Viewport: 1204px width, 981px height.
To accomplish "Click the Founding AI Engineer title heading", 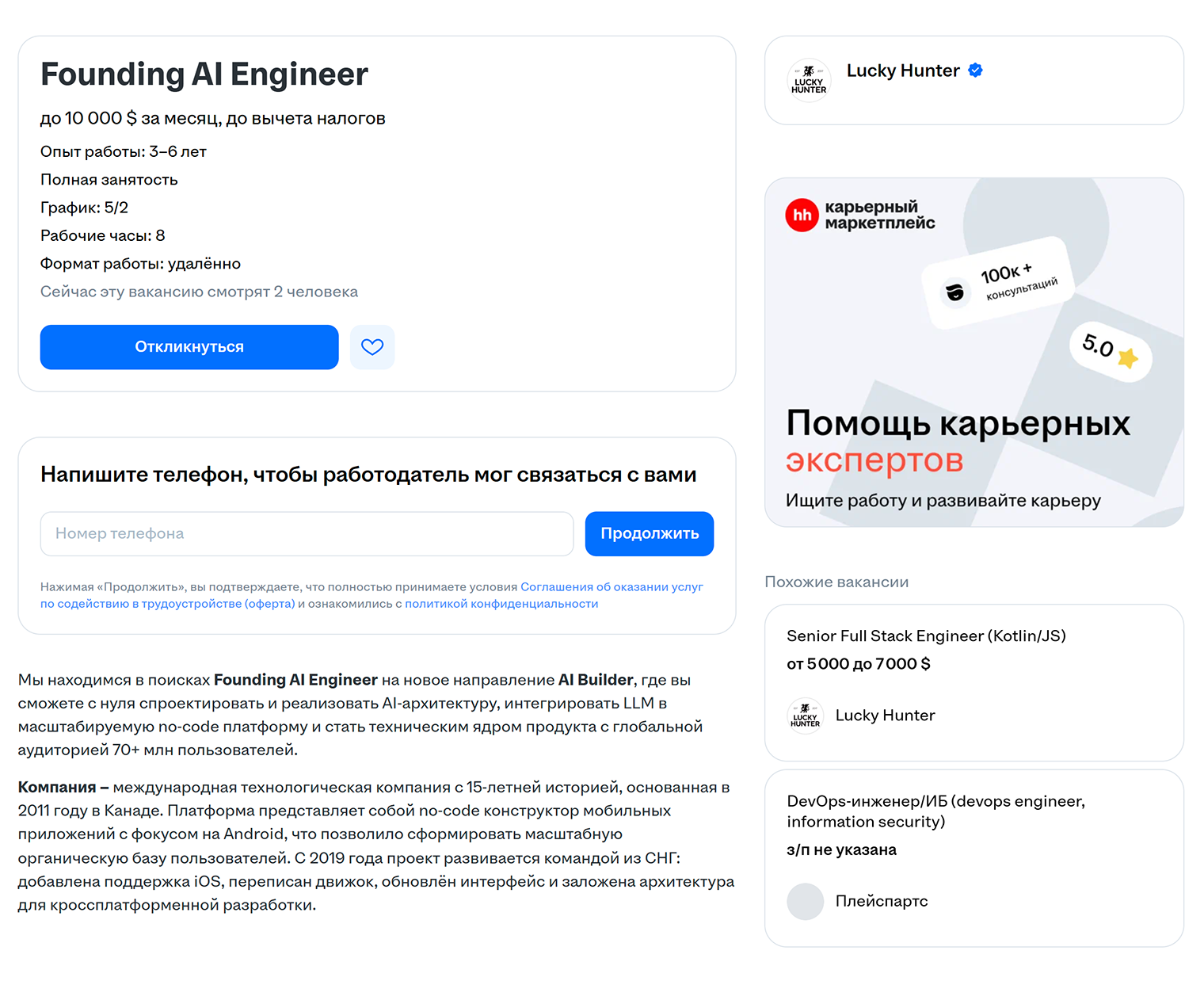I will pos(204,74).
